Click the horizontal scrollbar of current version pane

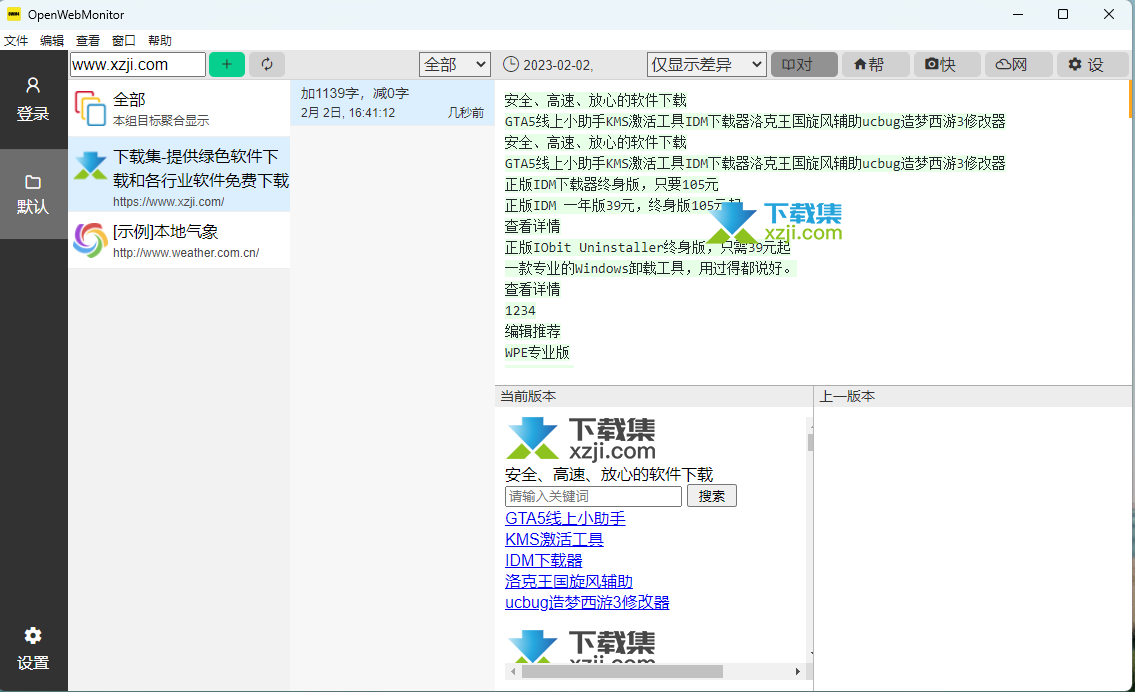coord(622,671)
